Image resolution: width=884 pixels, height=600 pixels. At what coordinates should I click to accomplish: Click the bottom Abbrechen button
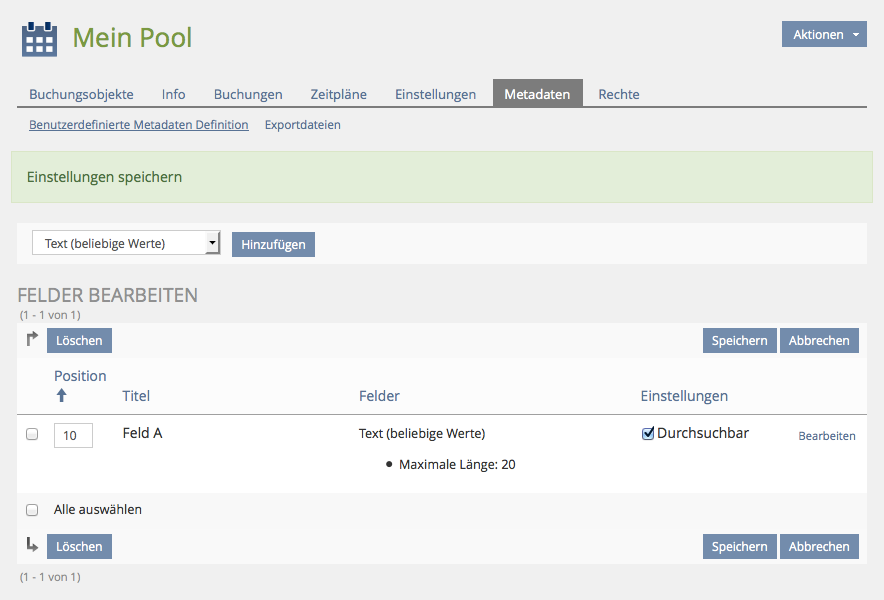818,546
